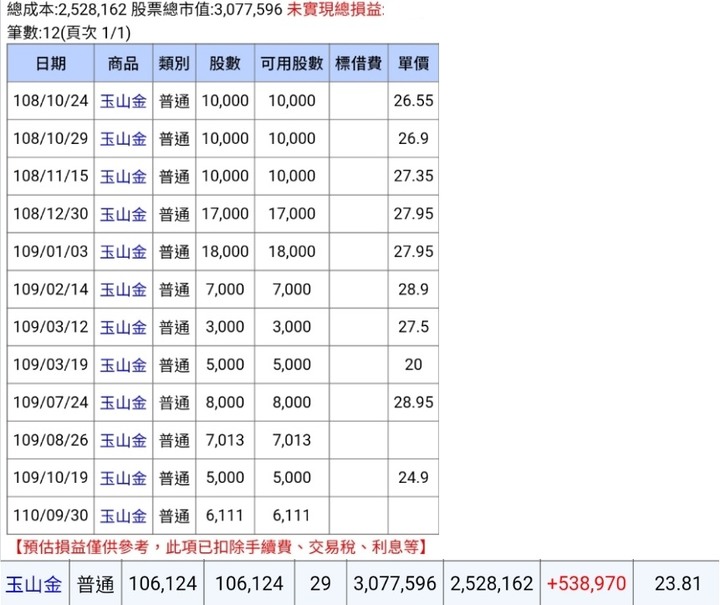Open 玉山金 link in 109/07/24 row

tap(123, 403)
